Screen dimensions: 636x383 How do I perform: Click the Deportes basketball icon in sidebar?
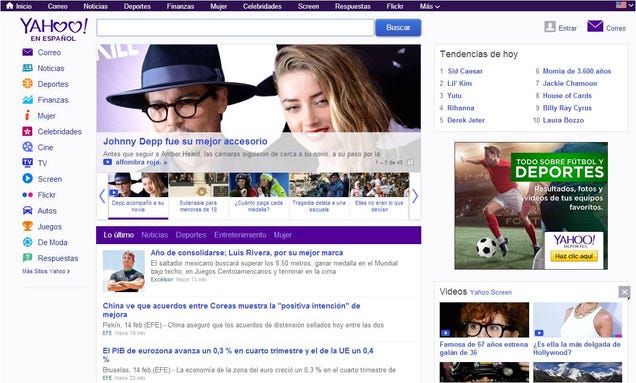tap(27, 84)
